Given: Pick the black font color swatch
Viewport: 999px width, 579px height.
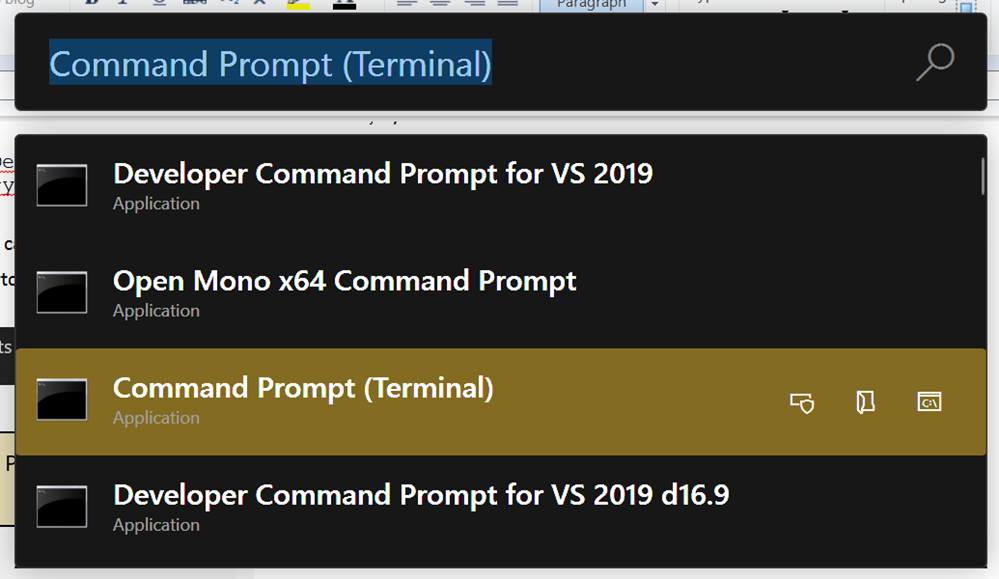Looking at the screenshot, I should pyautogui.click(x=344, y=5).
